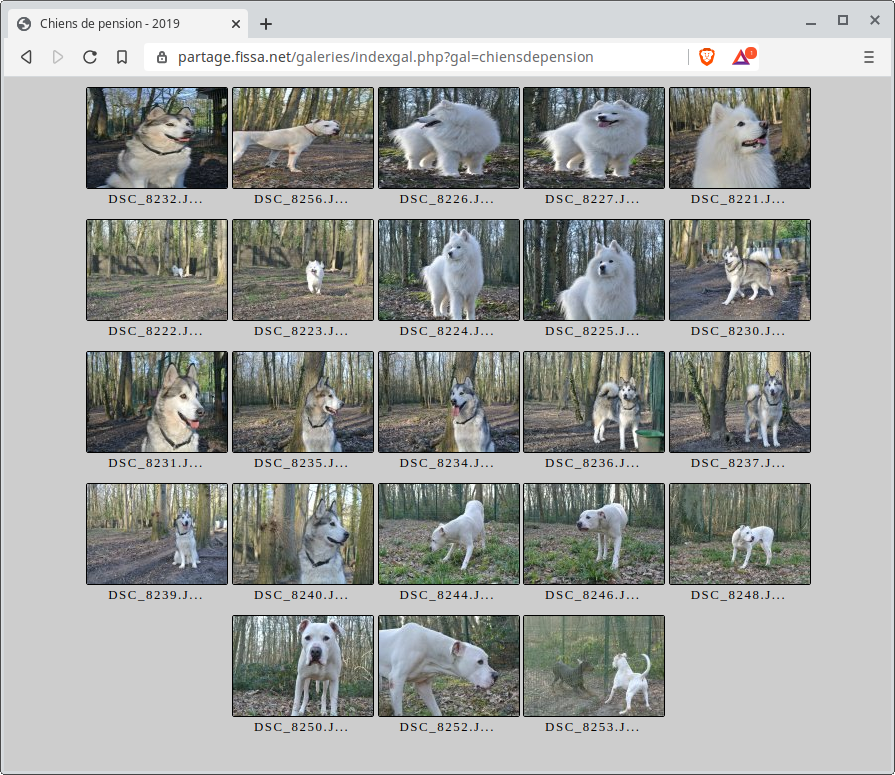Open thumbnail of DSC_8234 photo
Image resolution: width=895 pixels, height=775 pixels.
449,402
